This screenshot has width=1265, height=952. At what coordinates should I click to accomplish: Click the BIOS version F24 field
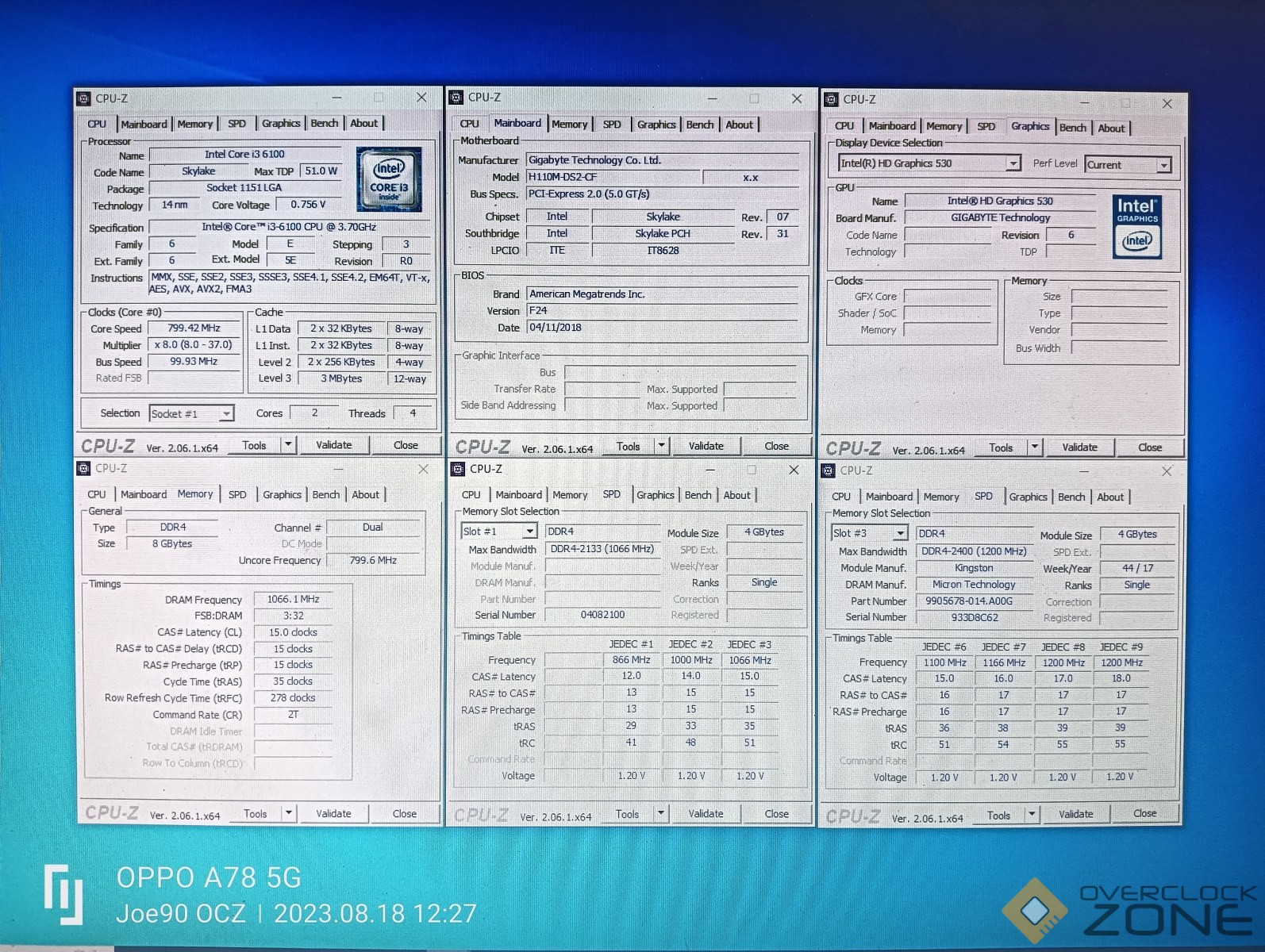click(x=663, y=310)
